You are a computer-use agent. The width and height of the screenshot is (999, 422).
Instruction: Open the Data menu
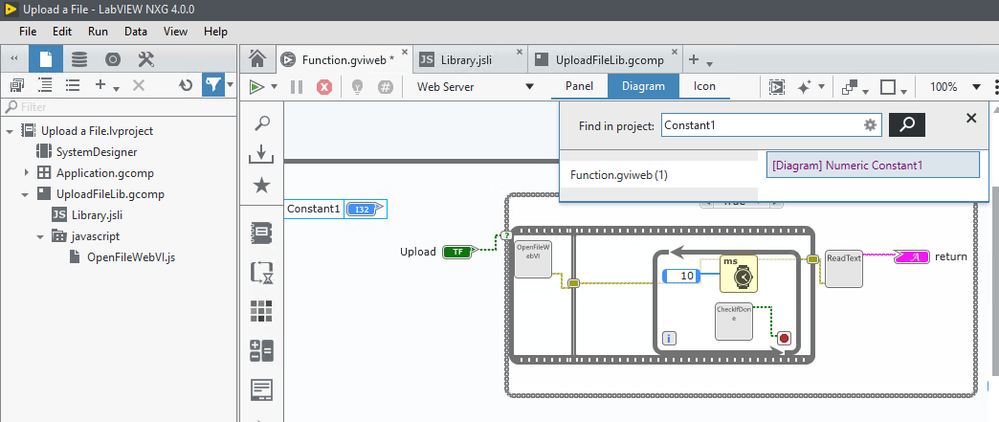(136, 31)
